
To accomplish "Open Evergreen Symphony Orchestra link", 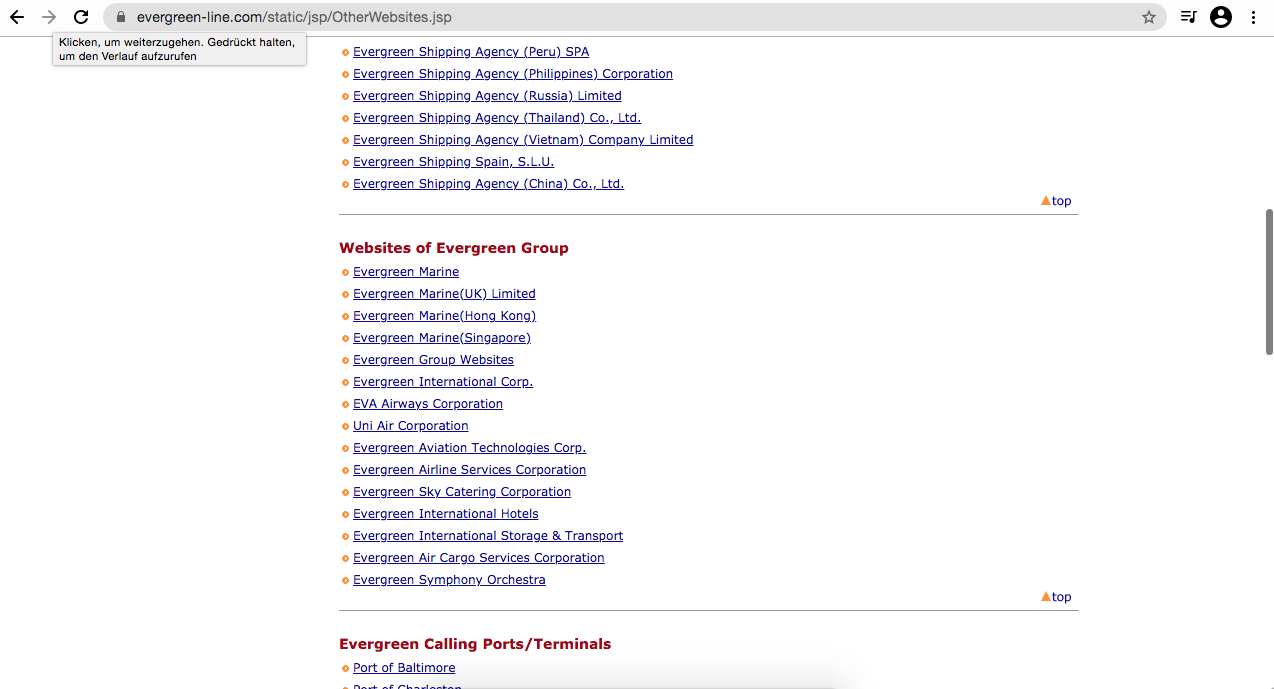I will (449, 580).
